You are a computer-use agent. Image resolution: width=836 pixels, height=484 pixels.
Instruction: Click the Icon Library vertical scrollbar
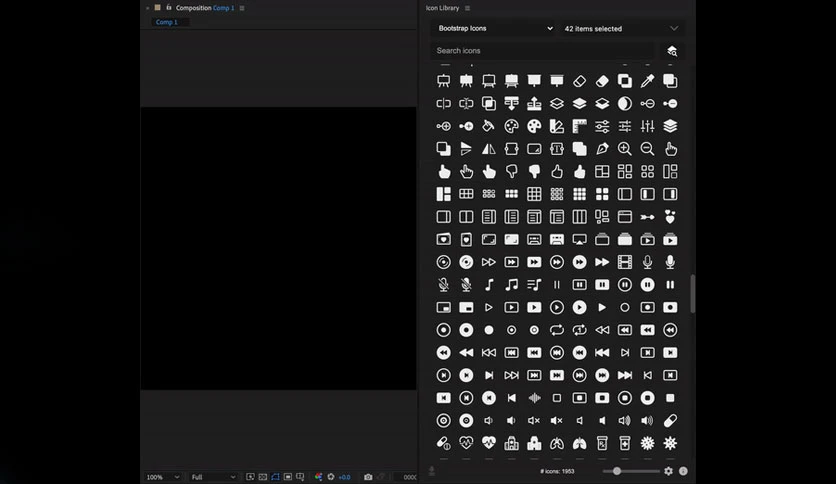pos(693,293)
